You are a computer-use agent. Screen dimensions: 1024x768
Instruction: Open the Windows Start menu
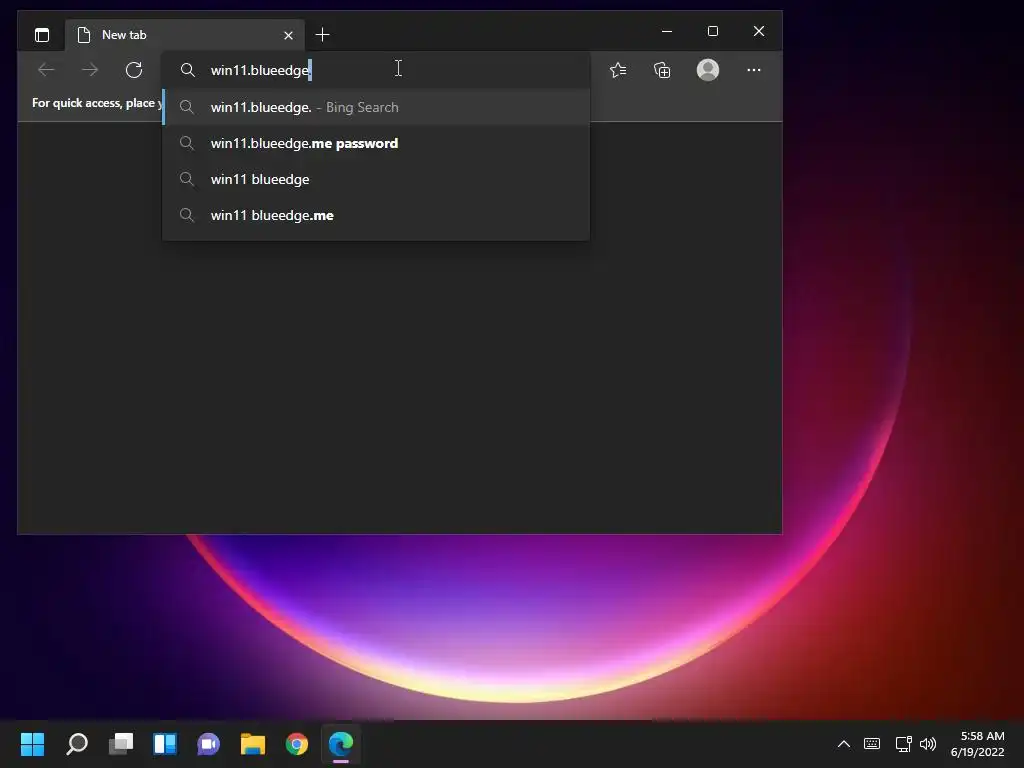point(33,744)
